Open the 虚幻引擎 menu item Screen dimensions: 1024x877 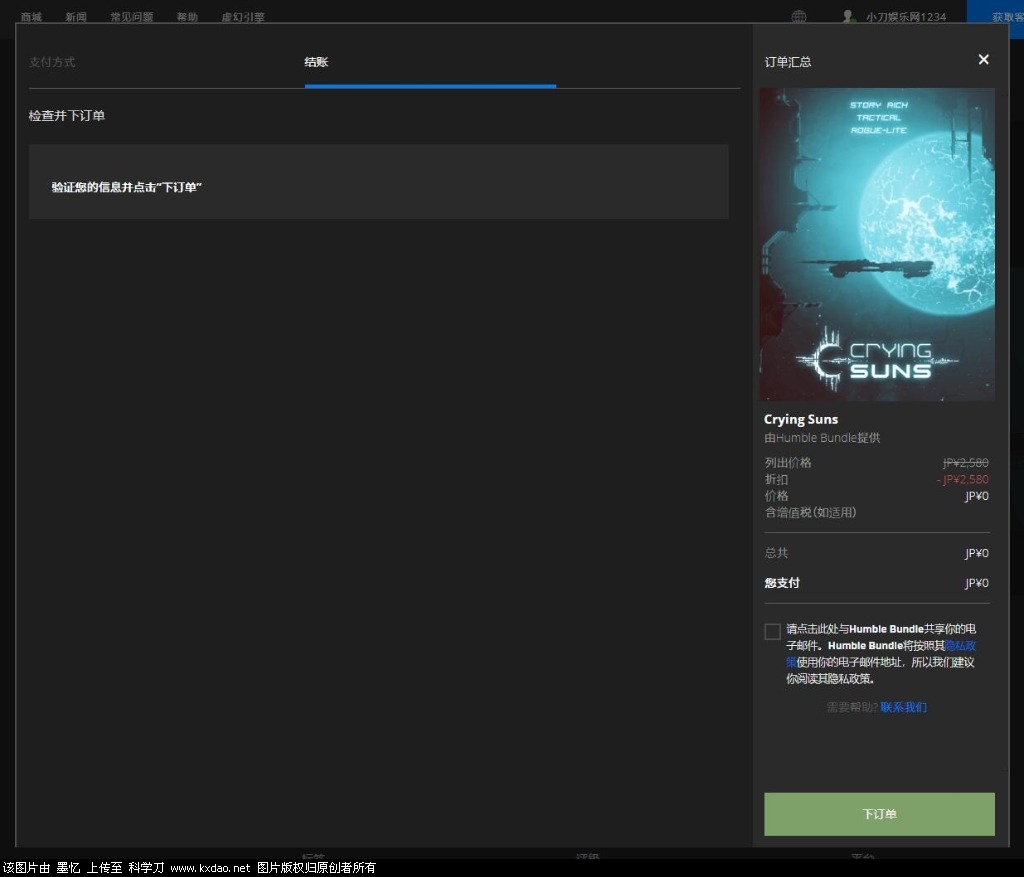pyautogui.click(x=243, y=17)
